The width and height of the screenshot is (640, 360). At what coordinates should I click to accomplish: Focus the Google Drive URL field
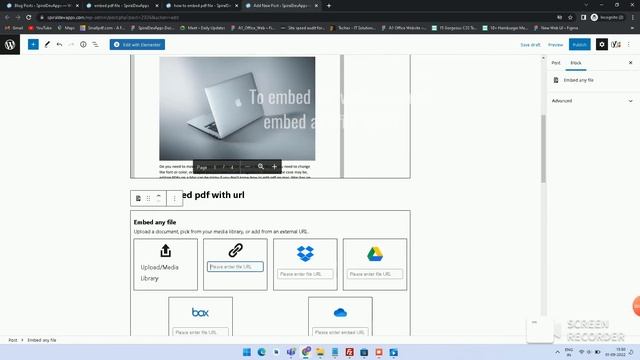[375, 274]
